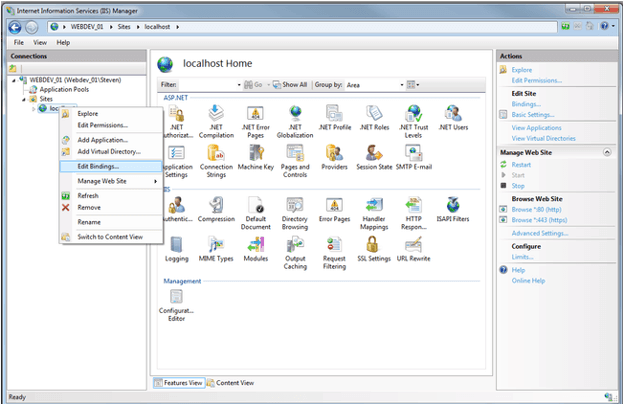
Task: Click Show All button
Action: (x=290, y=85)
